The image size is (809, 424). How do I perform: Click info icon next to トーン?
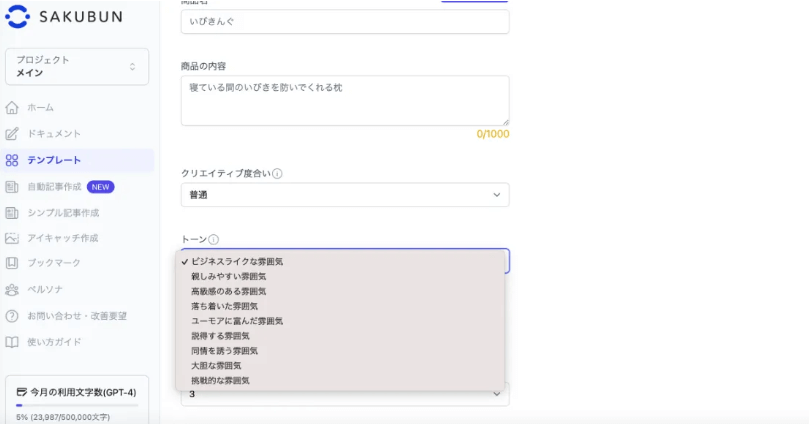point(213,239)
